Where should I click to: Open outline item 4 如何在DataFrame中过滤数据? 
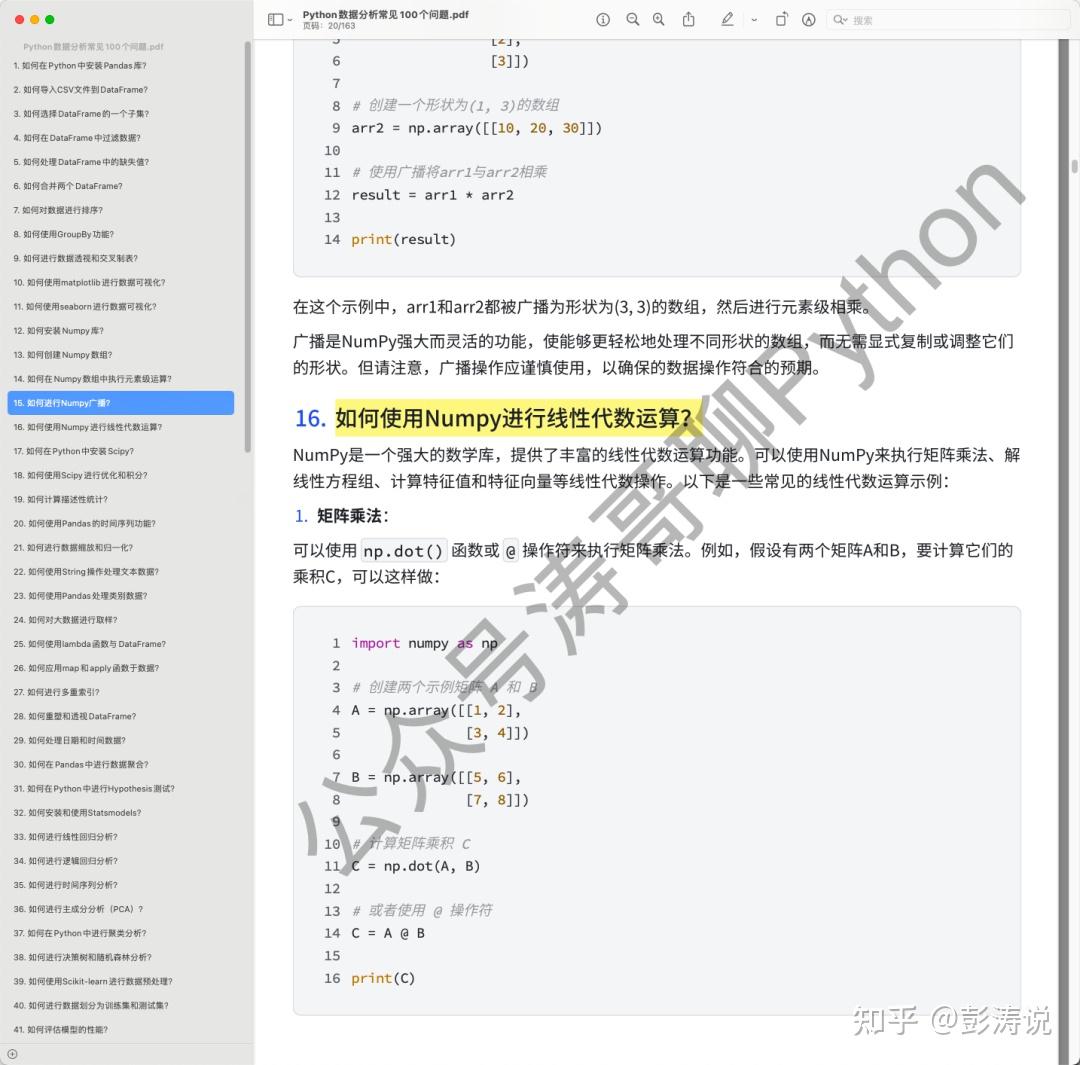(x=77, y=138)
